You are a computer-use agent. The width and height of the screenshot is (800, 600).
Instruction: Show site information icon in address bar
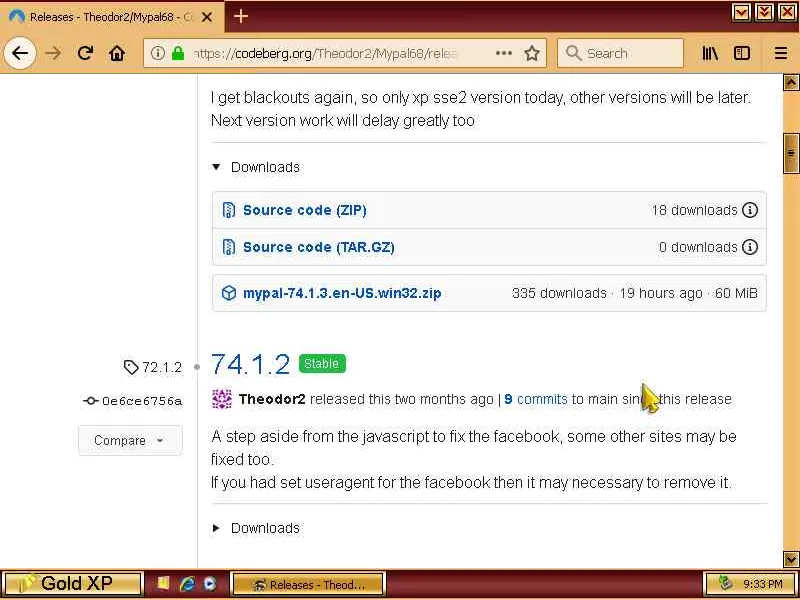pyautogui.click(x=158, y=53)
